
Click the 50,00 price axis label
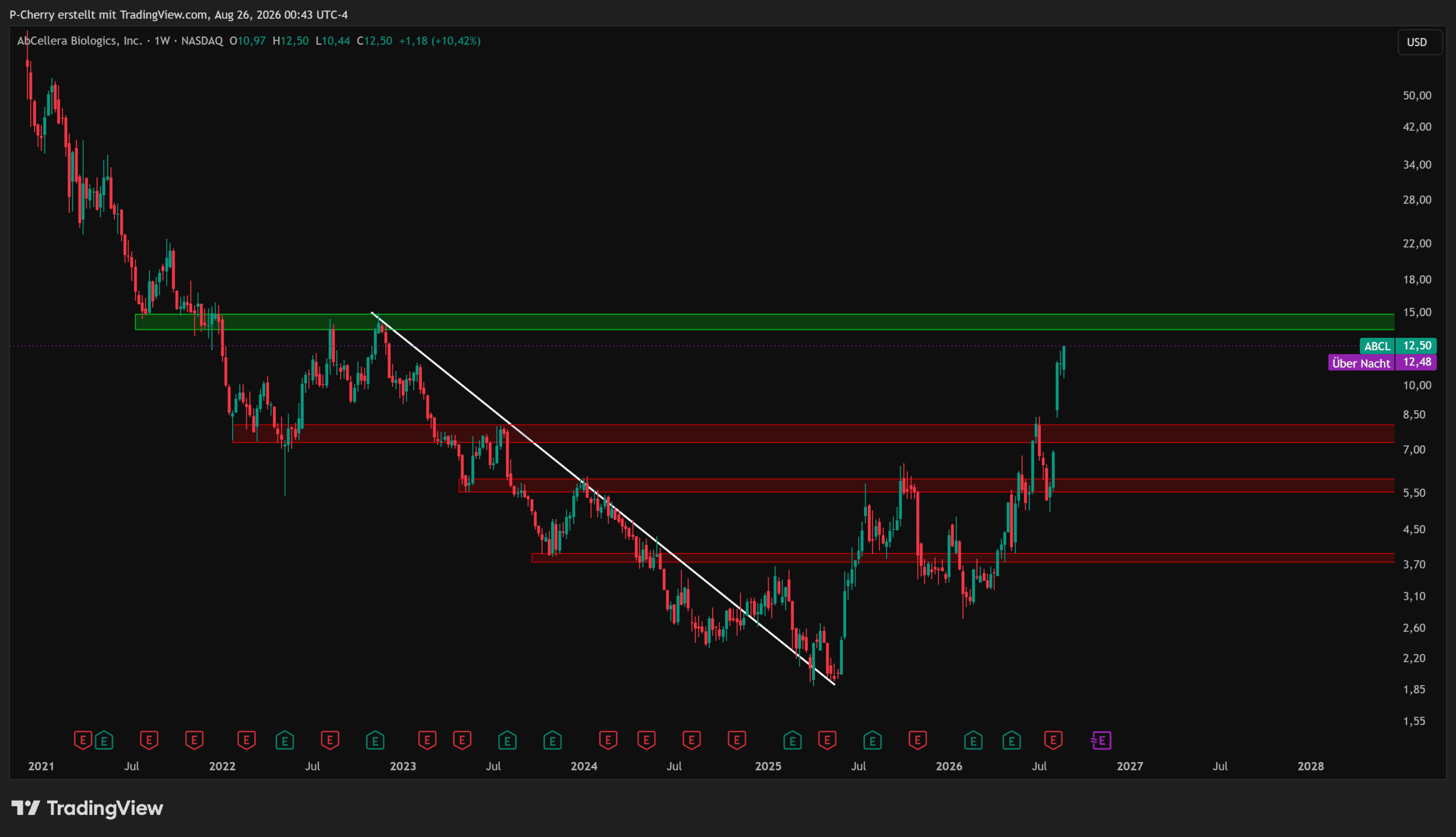click(1417, 96)
